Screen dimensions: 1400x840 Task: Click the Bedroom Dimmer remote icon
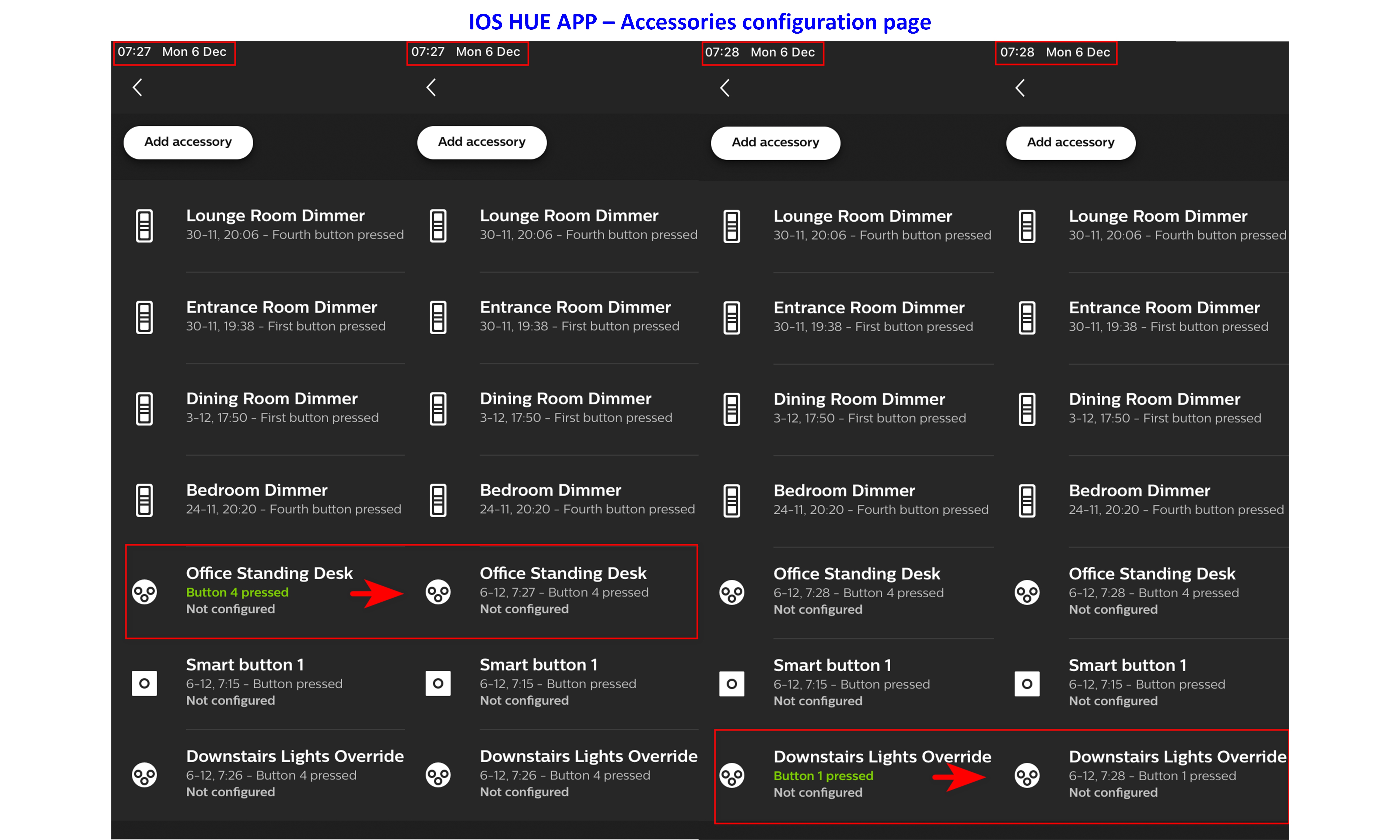tap(144, 499)
